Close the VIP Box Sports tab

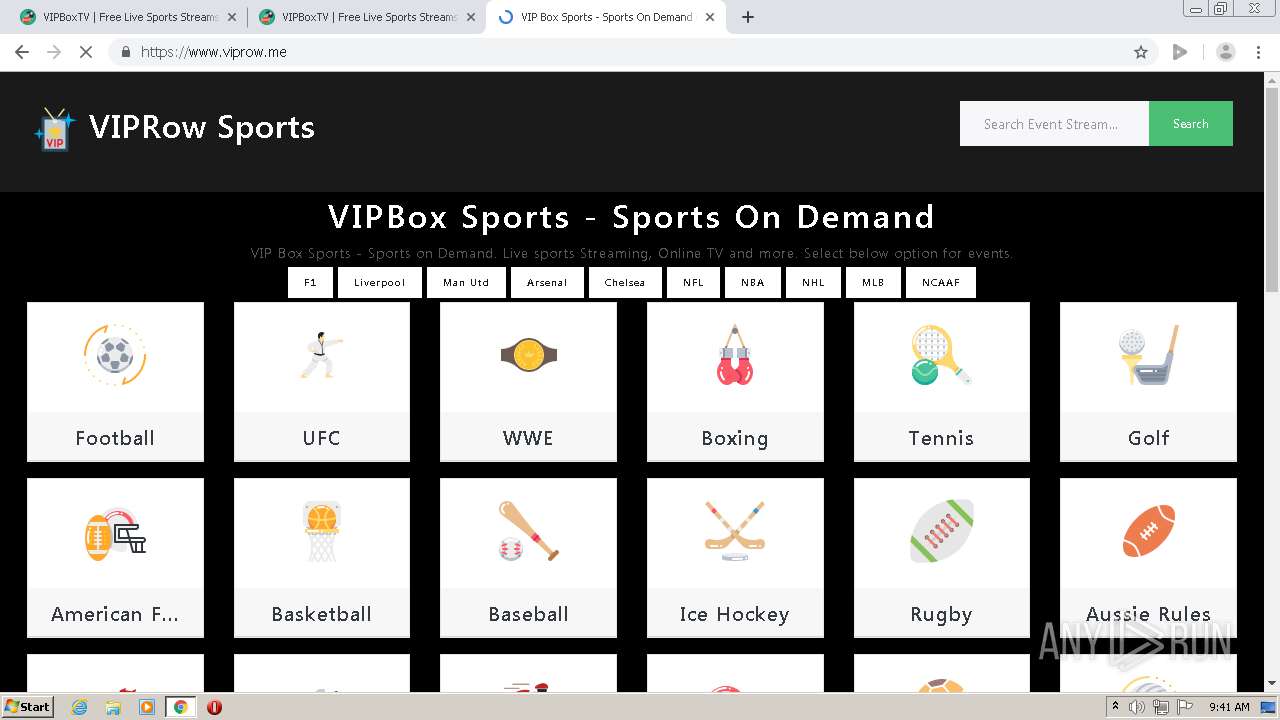(x=711, y=17)
